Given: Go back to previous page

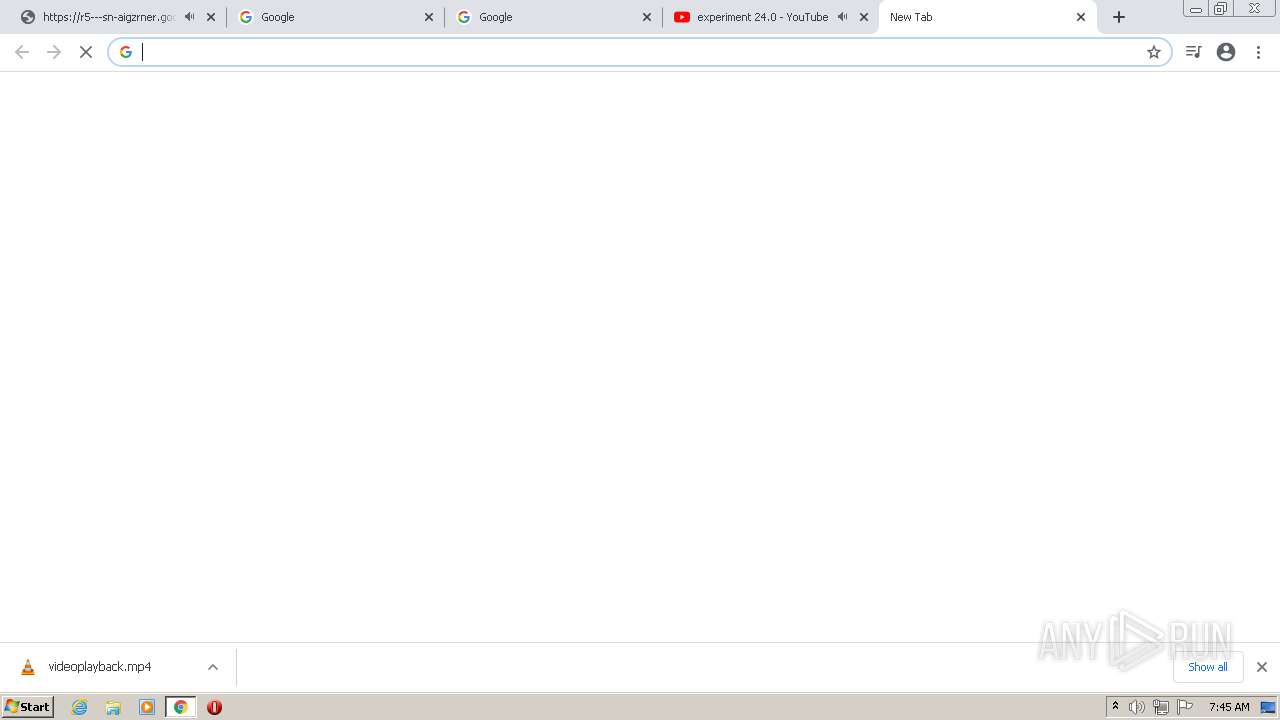Looking at the screenshot, I should [x=22, y=52].
